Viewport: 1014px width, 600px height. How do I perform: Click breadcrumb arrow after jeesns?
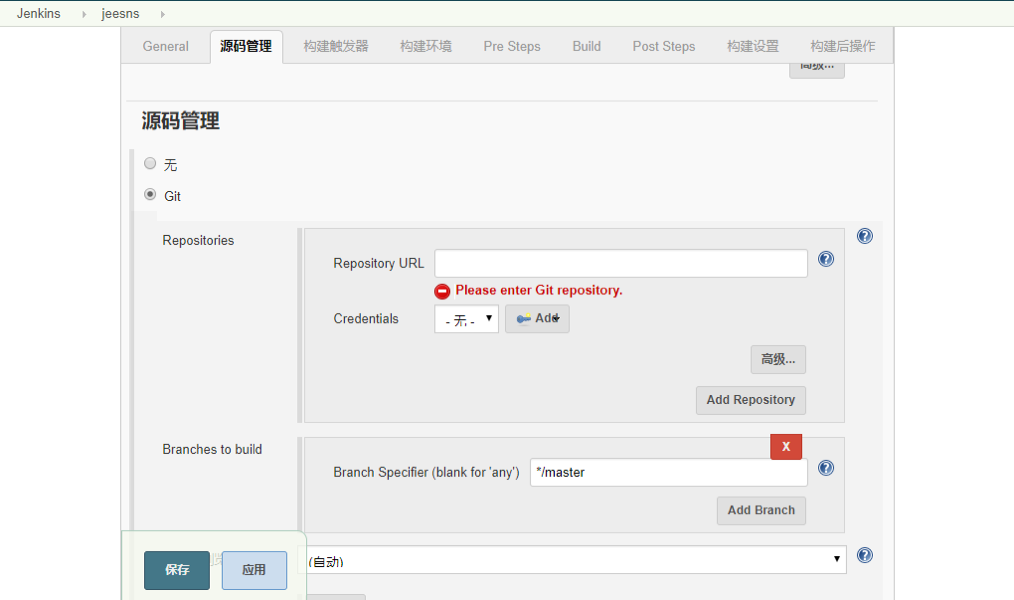point(162,14)
